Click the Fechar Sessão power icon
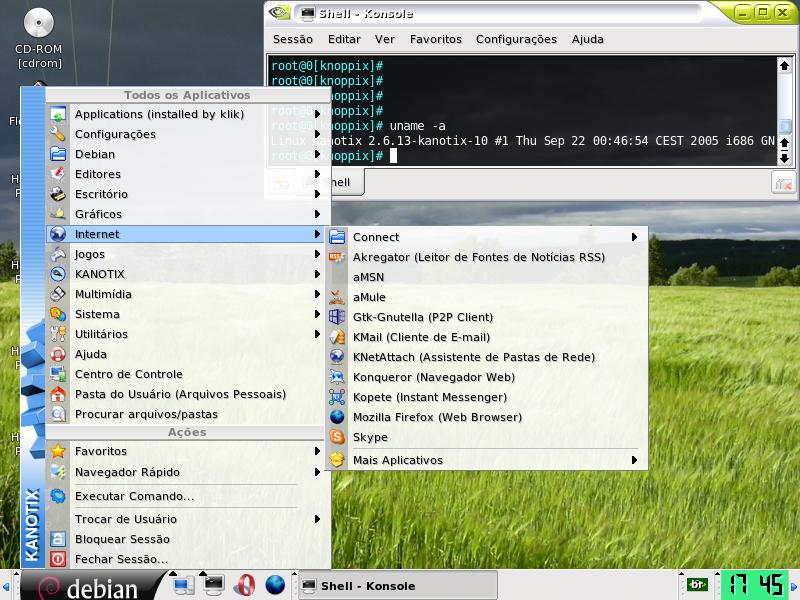Viewport: 800px width, 600px height. (x=58, y=559)
